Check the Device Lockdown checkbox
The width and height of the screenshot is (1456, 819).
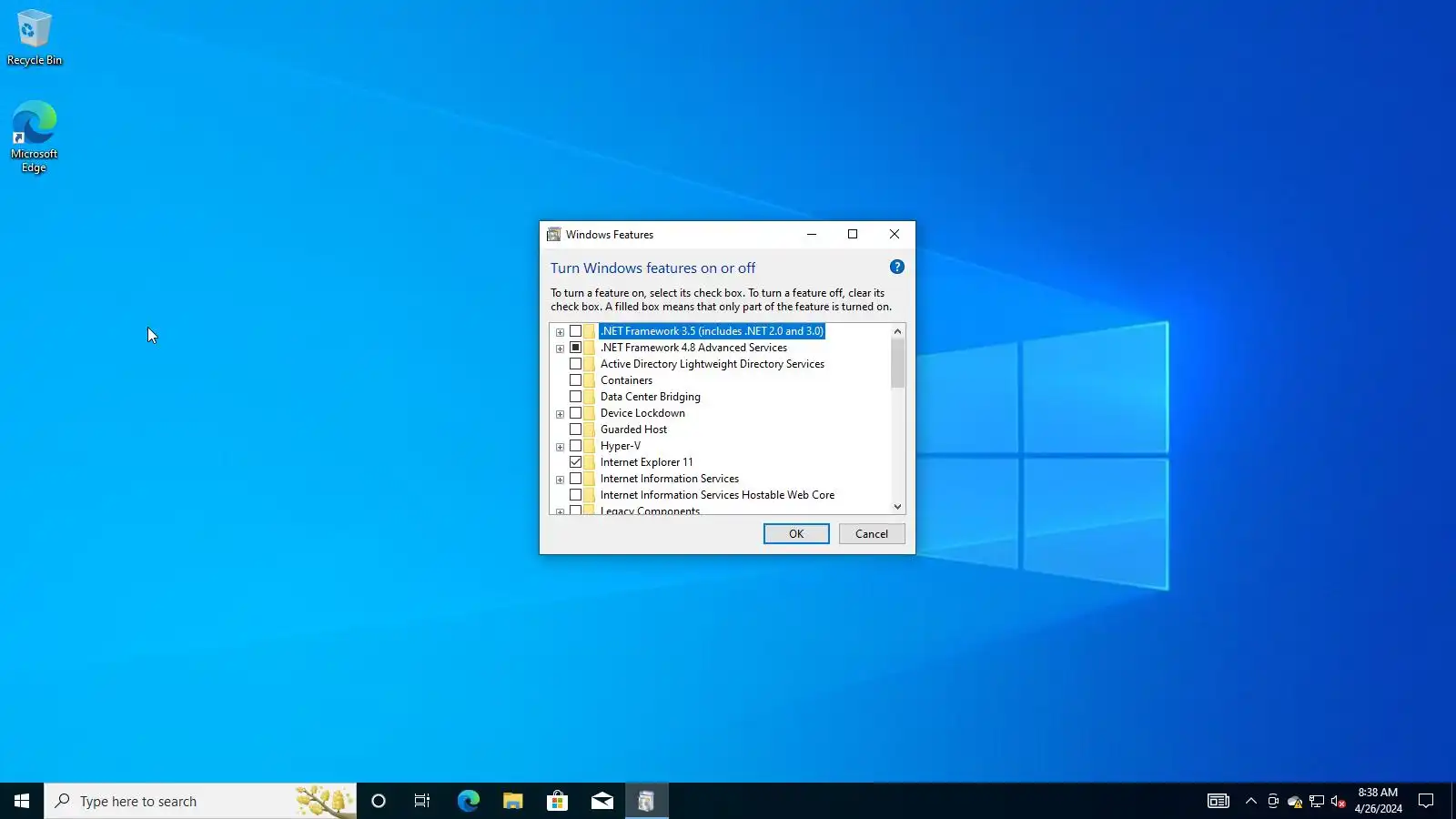point(575,413)
